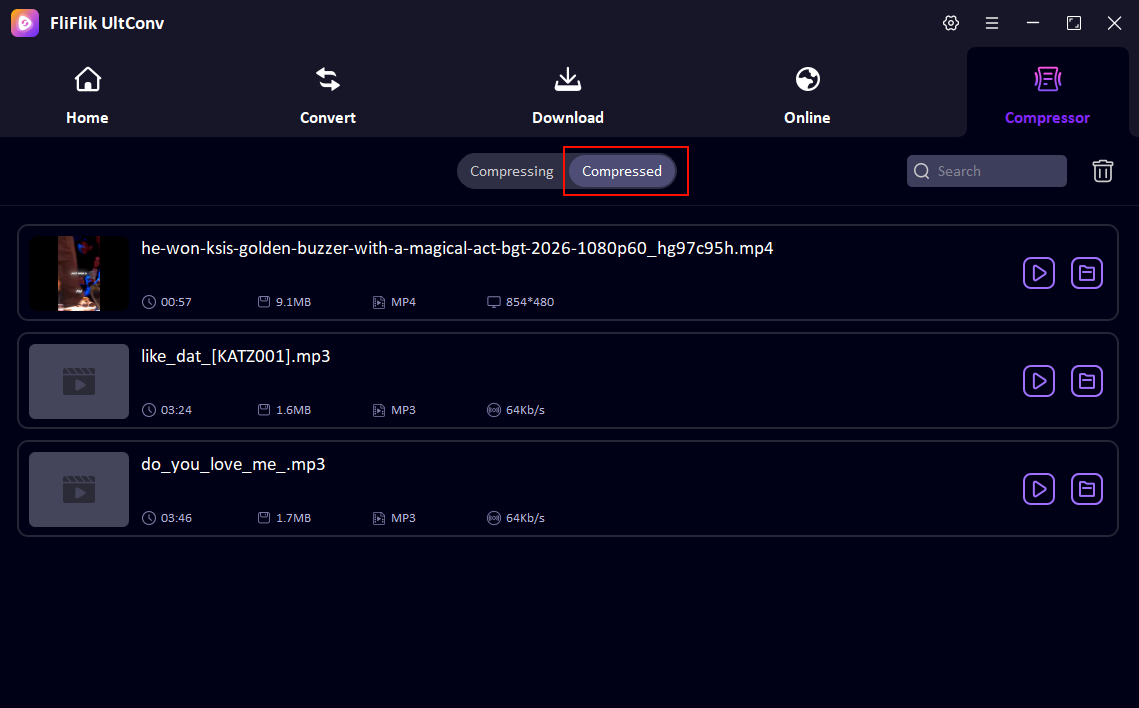Image resolution: width=1139 pixels, height=708 pixels.
Task: Open the settings gear icon
Action: click(x=950, y=22)
